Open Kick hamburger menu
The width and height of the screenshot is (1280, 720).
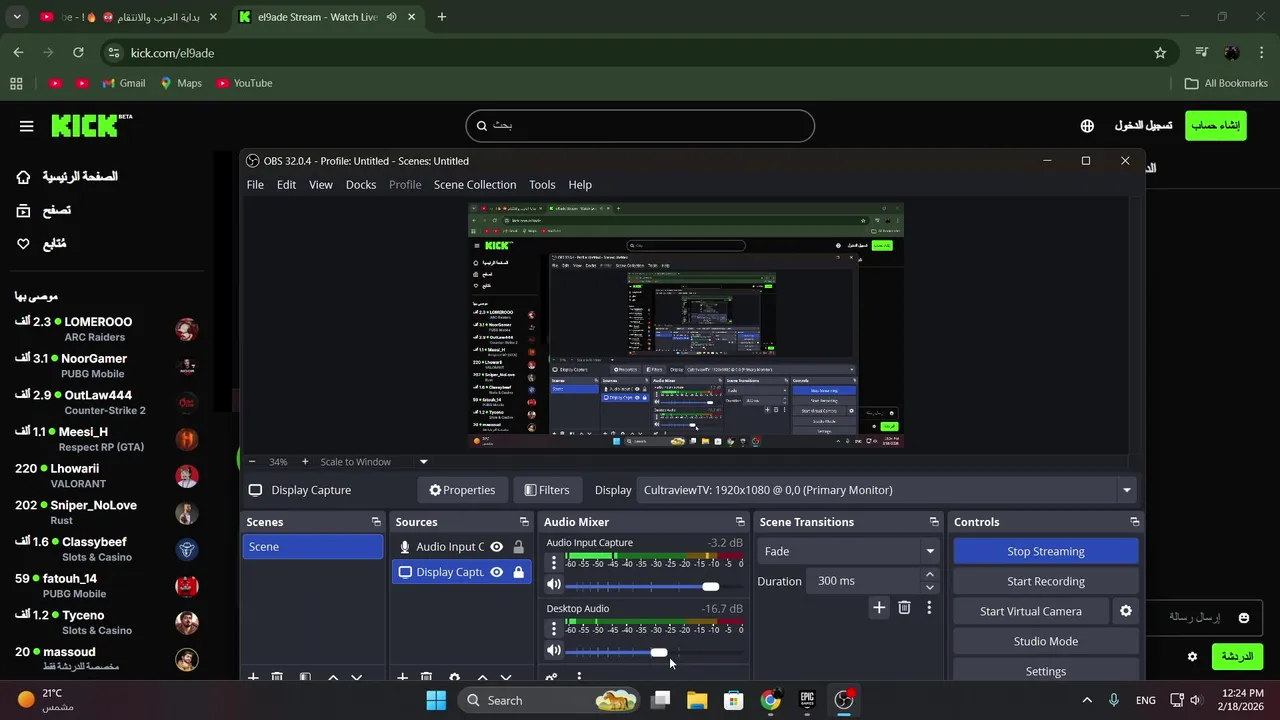(27, 126)
